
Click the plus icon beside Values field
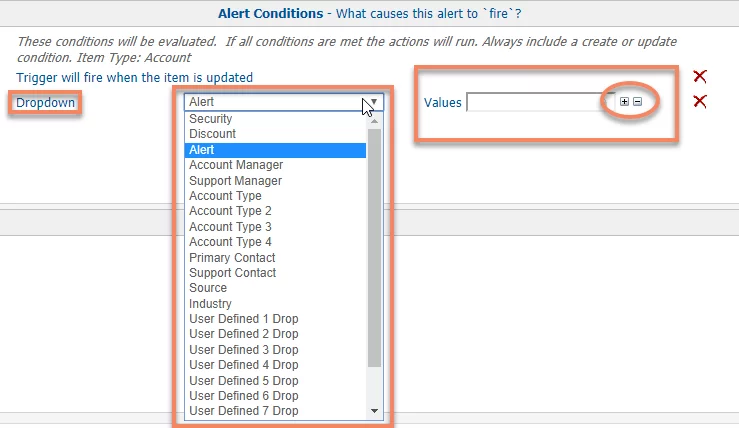[624, 102]
